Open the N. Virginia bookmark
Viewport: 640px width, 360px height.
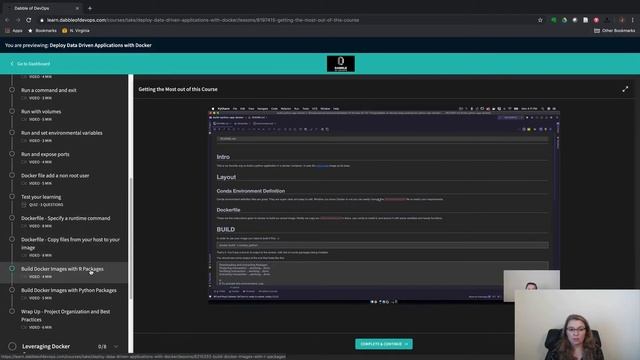click(x=76, y=31)
